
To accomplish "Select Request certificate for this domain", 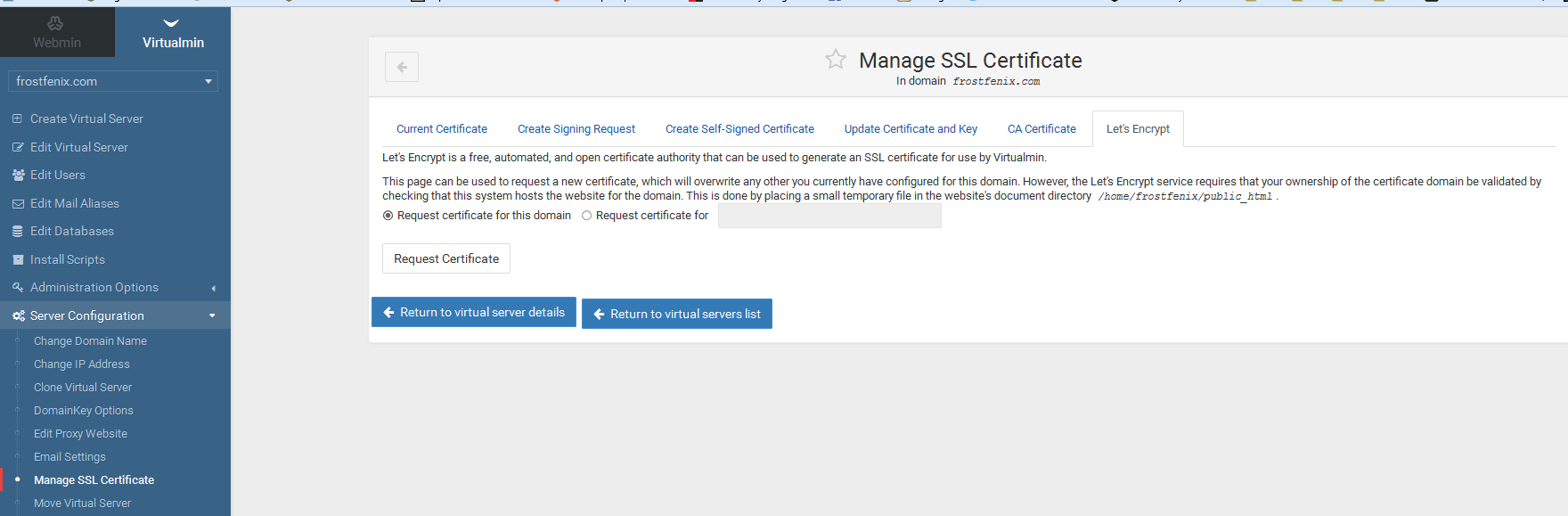I will (388, 216).
